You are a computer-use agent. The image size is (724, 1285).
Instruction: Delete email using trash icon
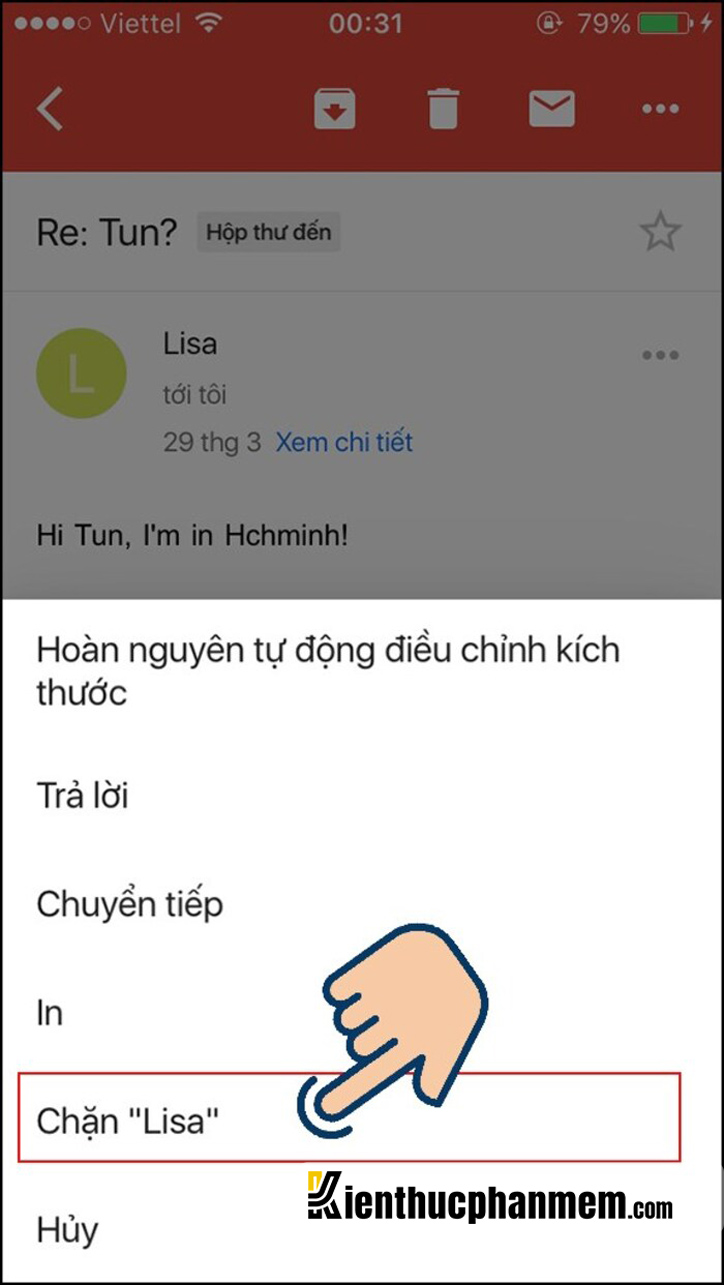pyautogui.click(x=443, y=108)
